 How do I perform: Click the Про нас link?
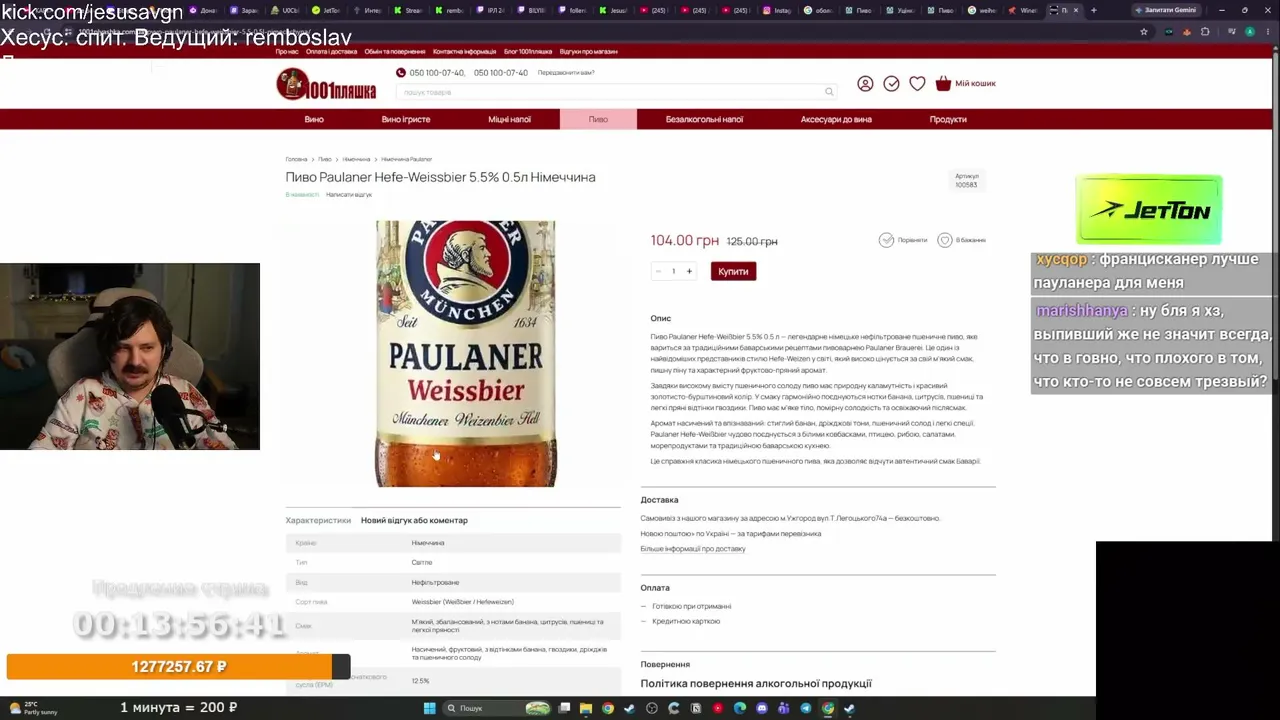[287, 51]
